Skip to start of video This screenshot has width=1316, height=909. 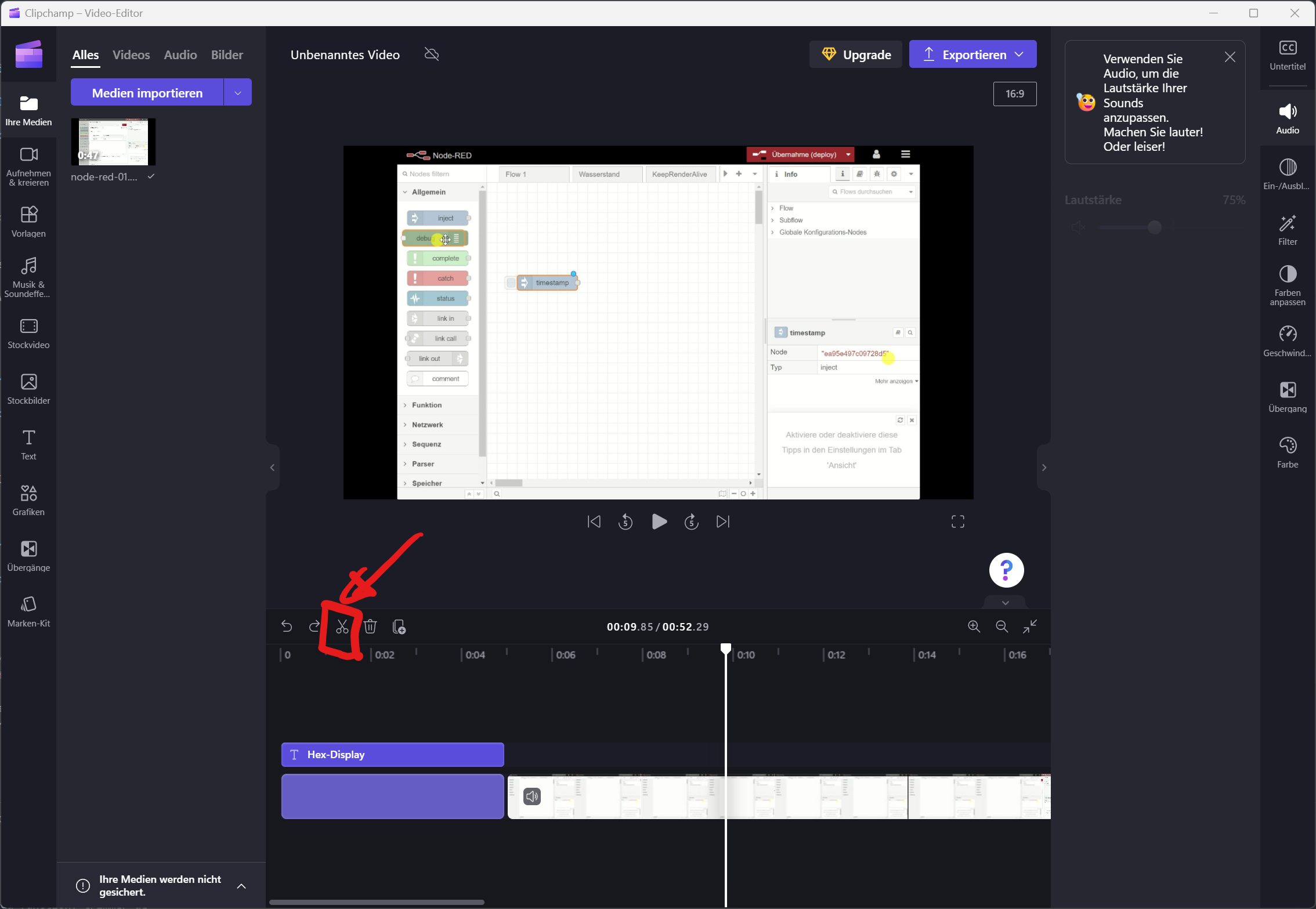click(x=594, y=522)
